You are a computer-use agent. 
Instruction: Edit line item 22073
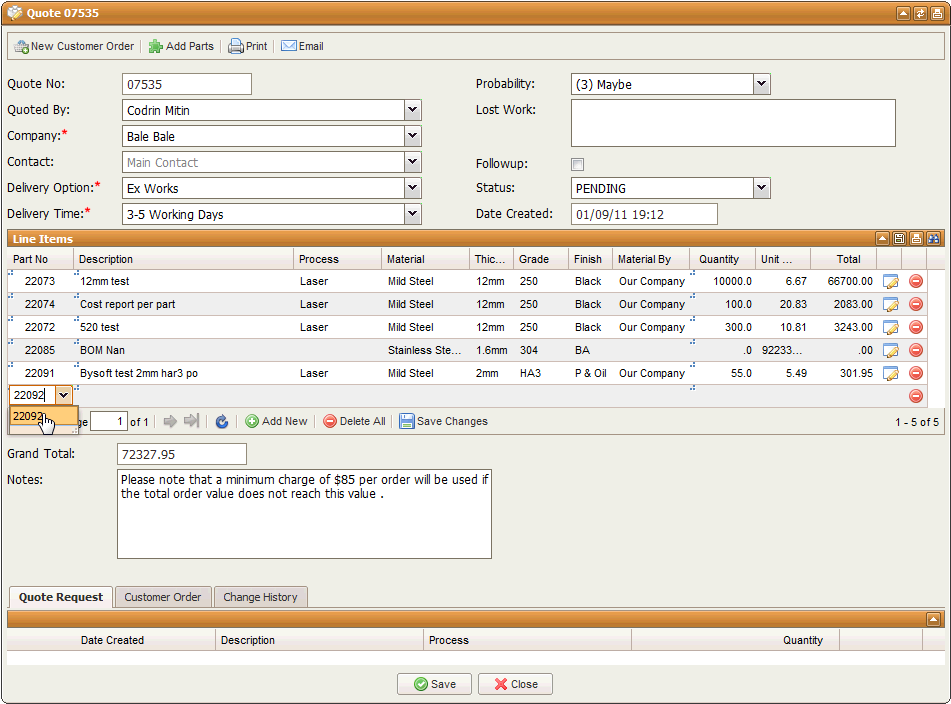pyautogui.click(x=891, y=282)
